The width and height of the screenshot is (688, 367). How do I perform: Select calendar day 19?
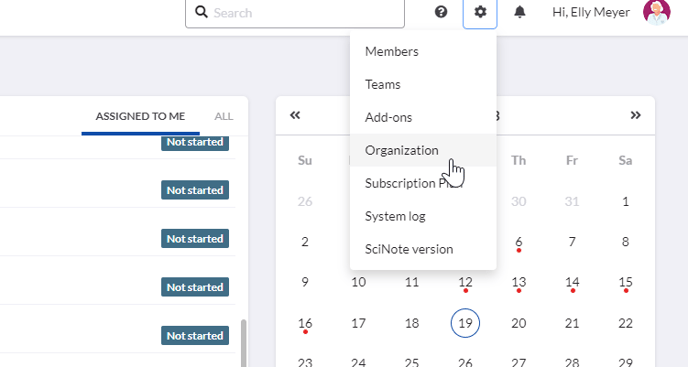pos(465,323)
